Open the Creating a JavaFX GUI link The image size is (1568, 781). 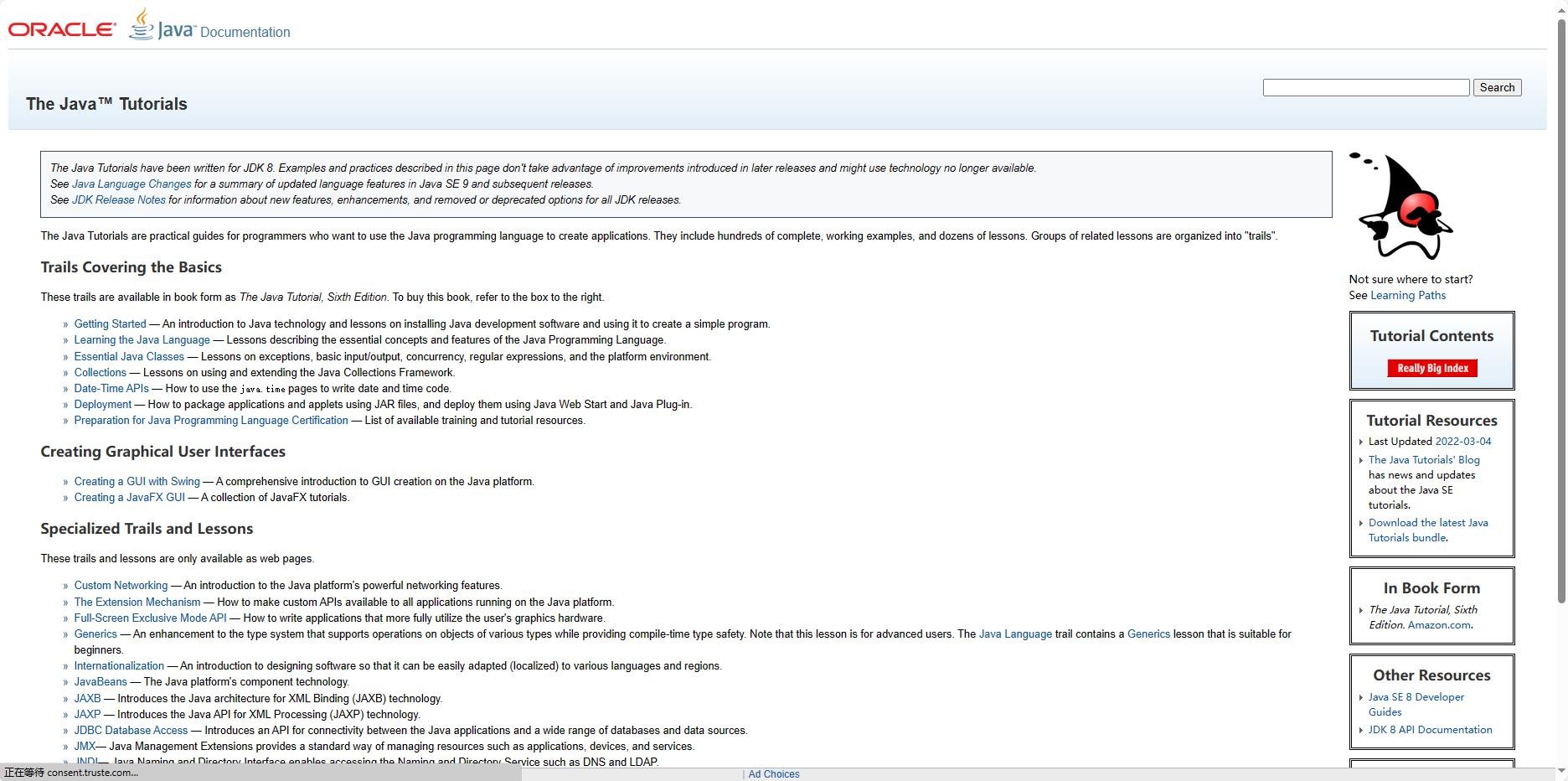129,498
